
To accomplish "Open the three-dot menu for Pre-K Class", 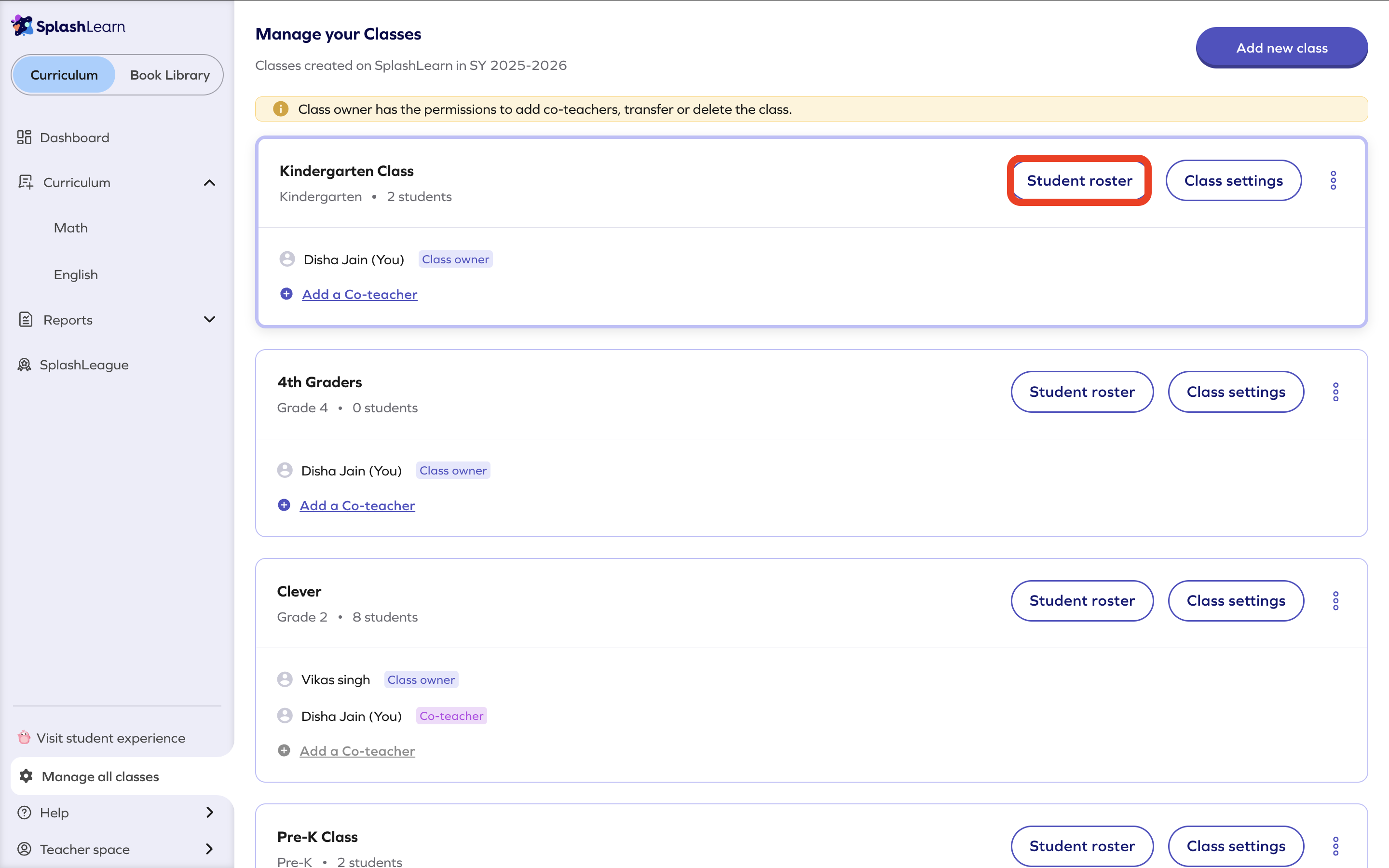I will (x=1335, y=846).
